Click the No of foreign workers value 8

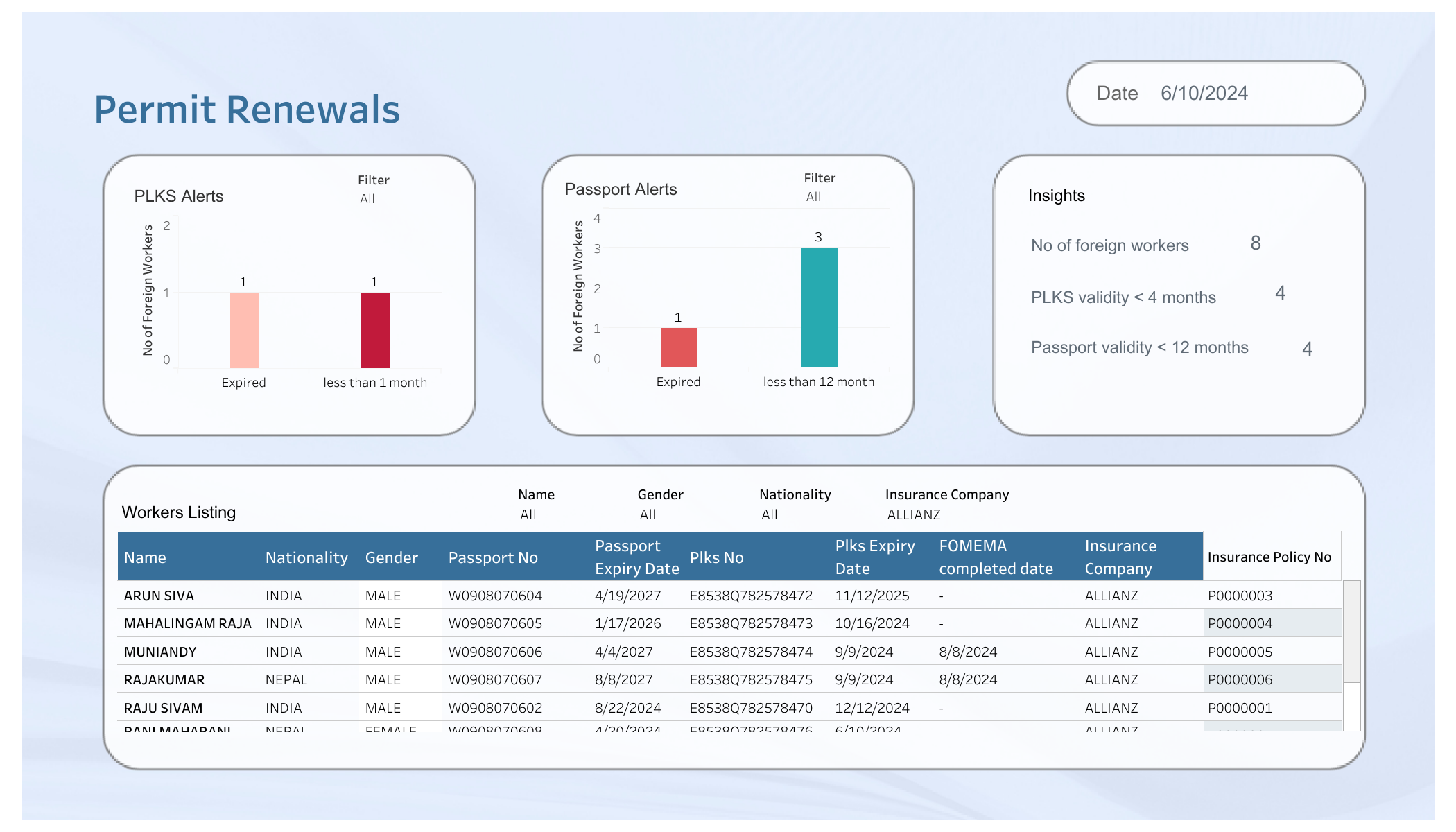pos(1256,243)
